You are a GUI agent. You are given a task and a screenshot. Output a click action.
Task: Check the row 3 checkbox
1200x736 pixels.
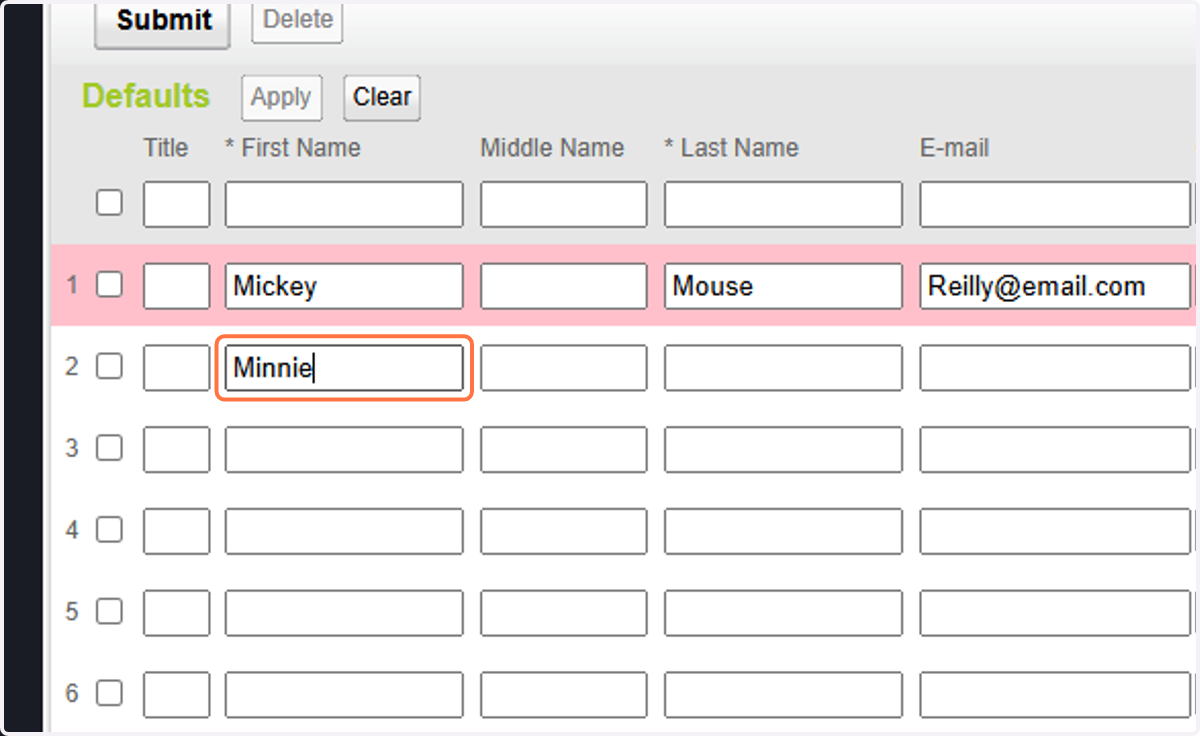109,448
